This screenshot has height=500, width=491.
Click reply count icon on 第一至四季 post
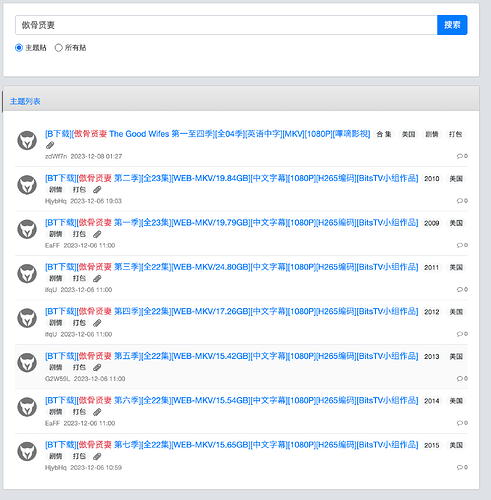pyautogui.click(x=462, y=156)
